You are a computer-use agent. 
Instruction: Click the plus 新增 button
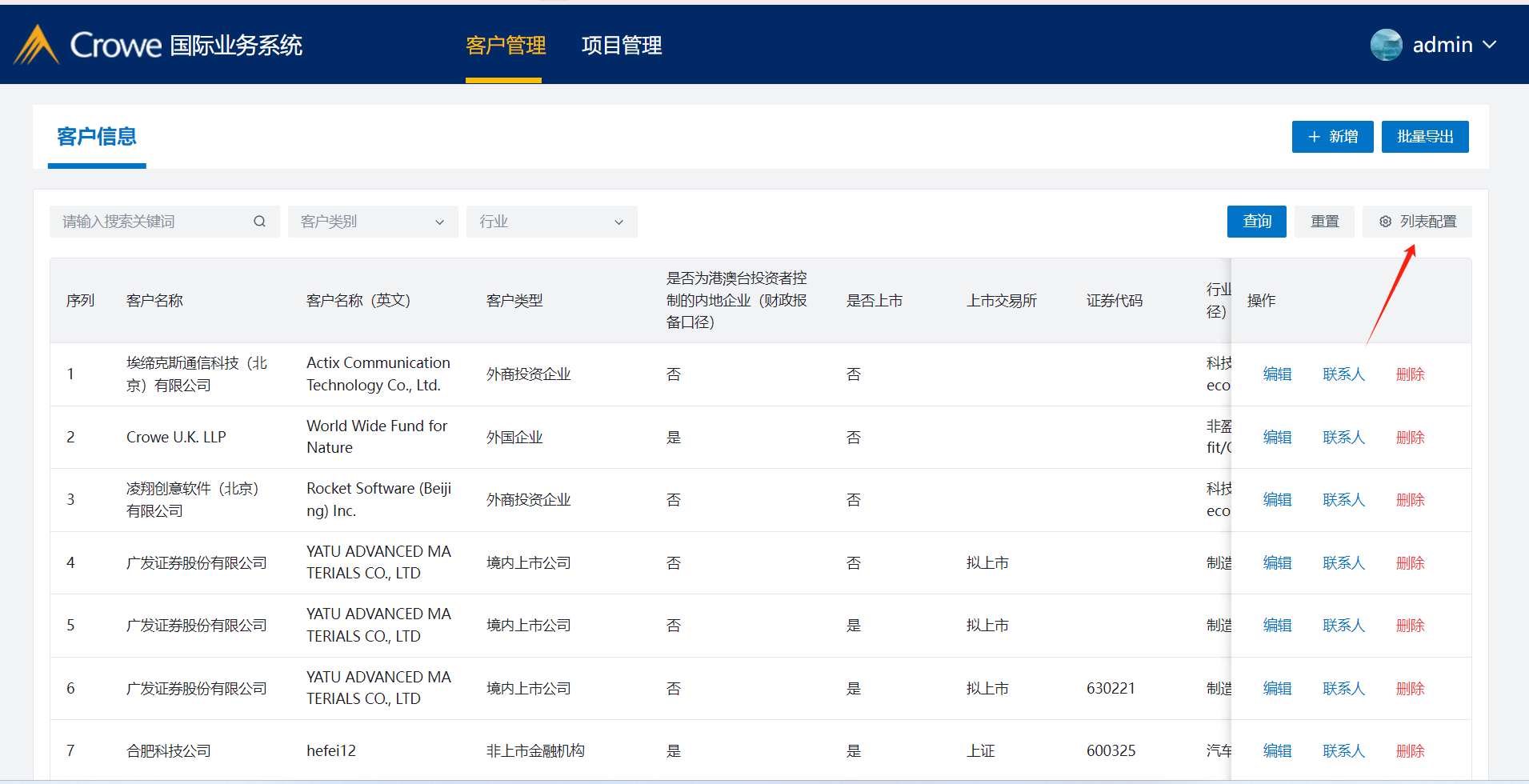coord(1332,137)
